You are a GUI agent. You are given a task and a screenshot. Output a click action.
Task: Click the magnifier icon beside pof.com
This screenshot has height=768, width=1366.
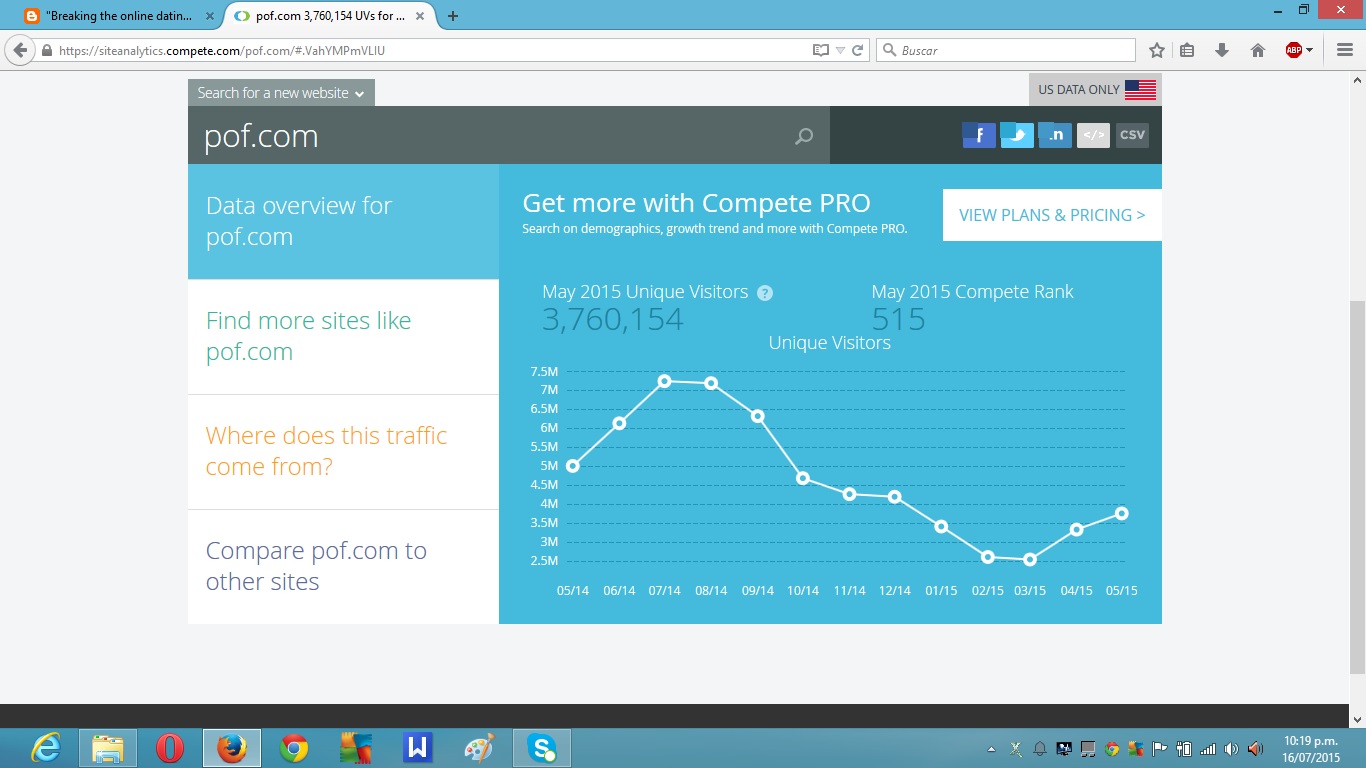point(804,136)
